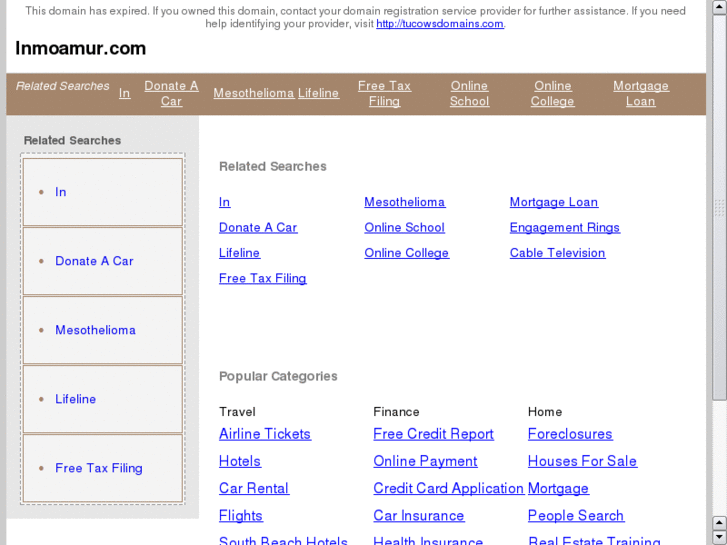727x545 pixels.
Task: Click the 'Popular Categories' heading
Action: point(278,376)
